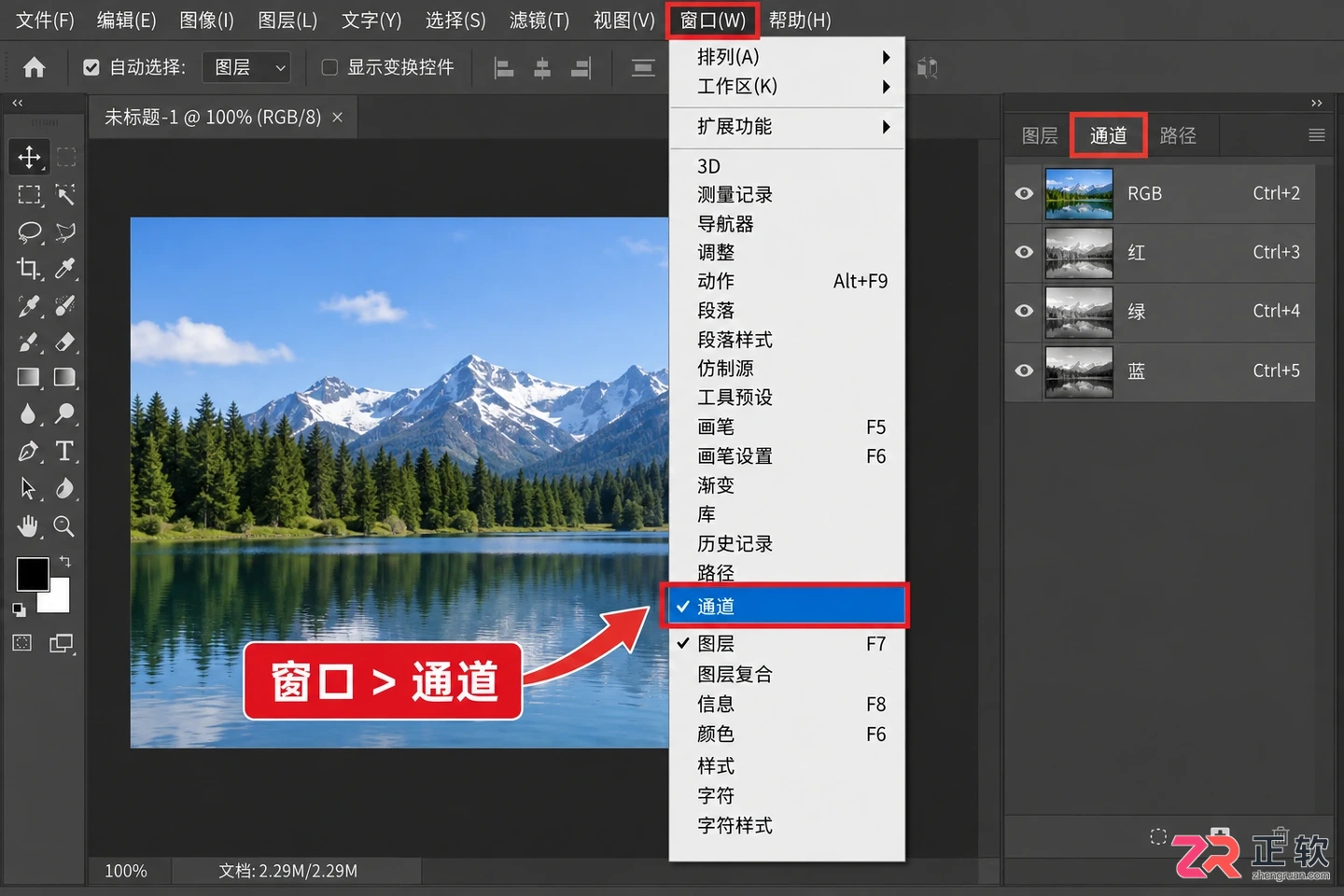Screen dimensions: 1344x896
Task: Select the polygonal lasso tool
Action: tap(65, 231)
